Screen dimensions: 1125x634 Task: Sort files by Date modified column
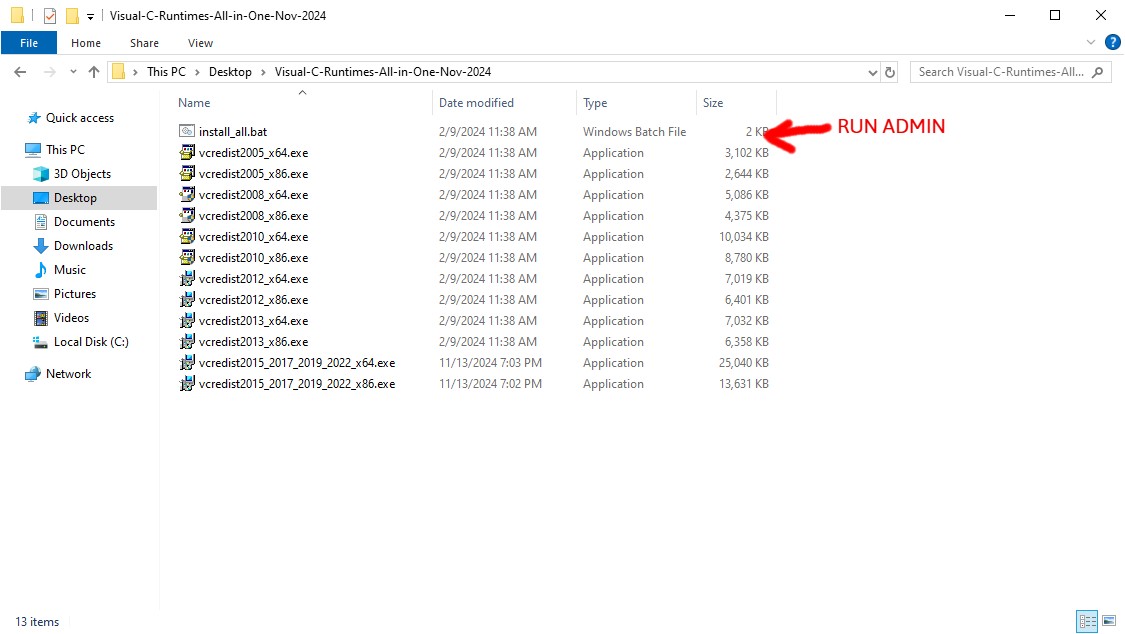click(x=476, y=103)
